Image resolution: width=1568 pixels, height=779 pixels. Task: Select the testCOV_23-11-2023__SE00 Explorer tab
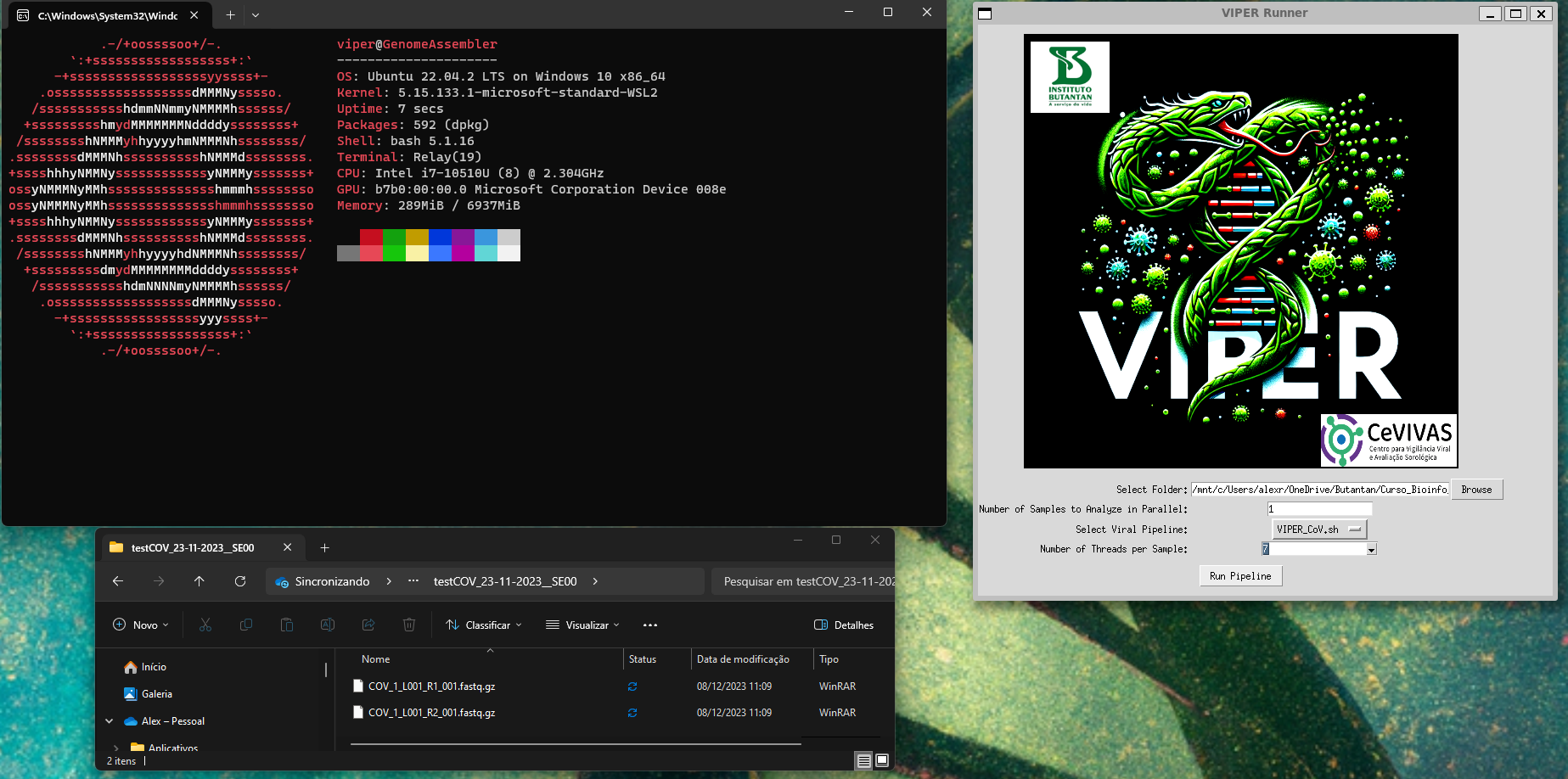[193, 548]
